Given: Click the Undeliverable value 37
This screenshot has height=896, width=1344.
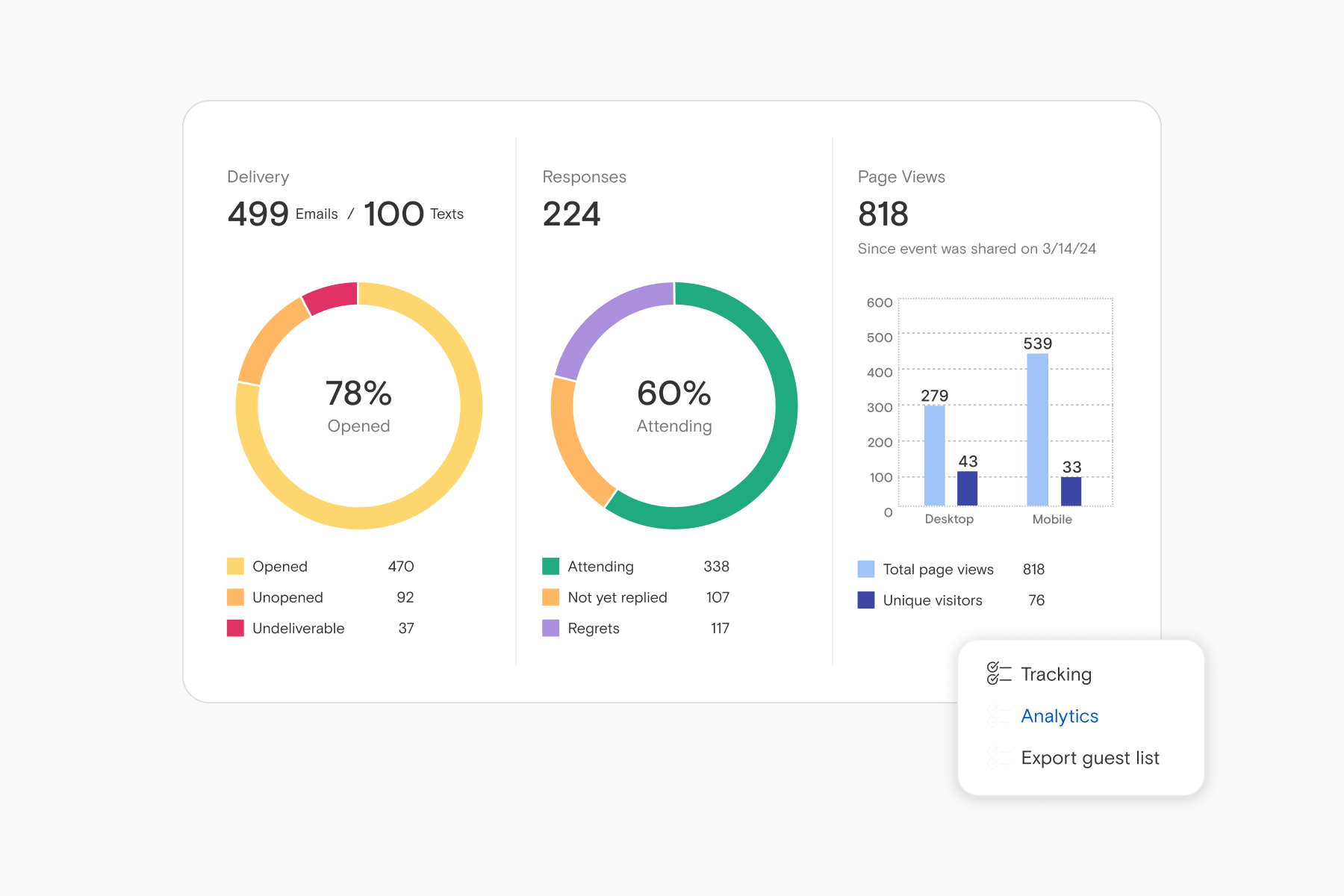Looking at the screenshot, I should tap(406, 628).
